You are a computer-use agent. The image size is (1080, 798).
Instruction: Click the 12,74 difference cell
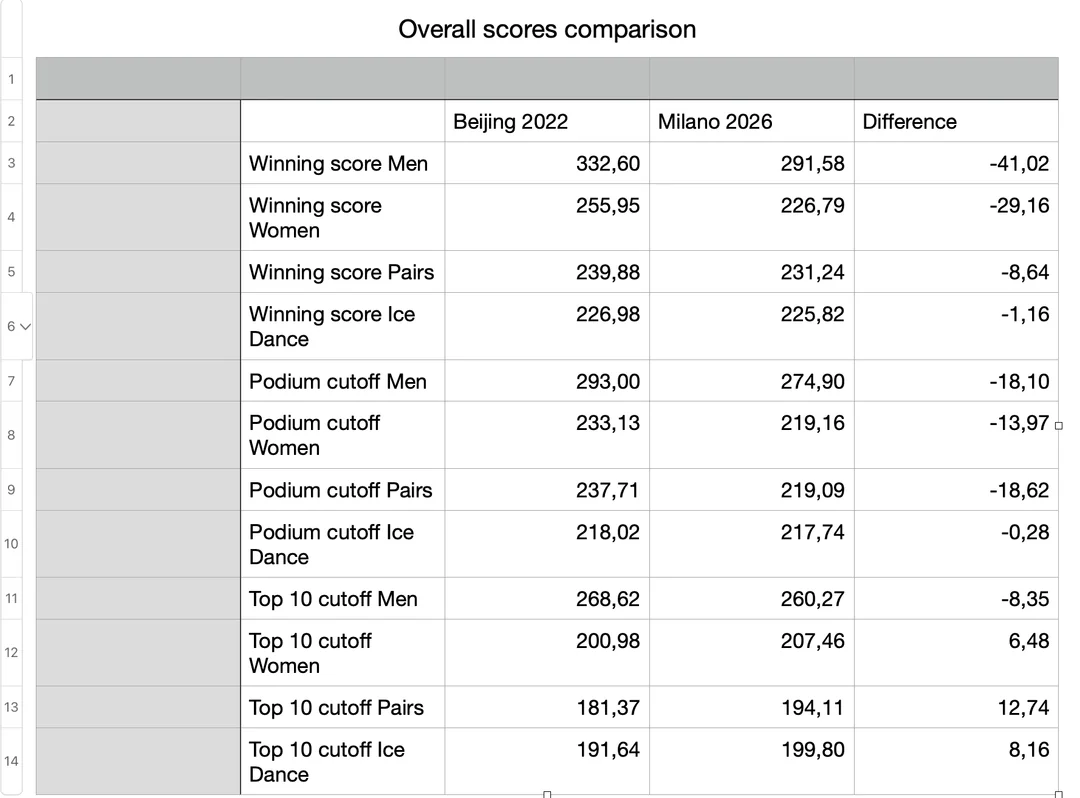coord(955,707)
